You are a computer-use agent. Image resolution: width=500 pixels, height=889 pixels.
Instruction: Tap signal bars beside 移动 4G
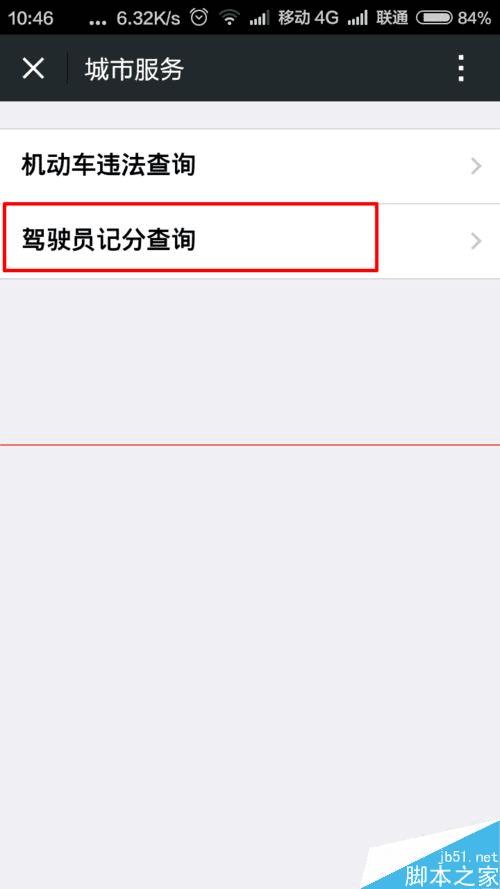click(x=259, y=18)
